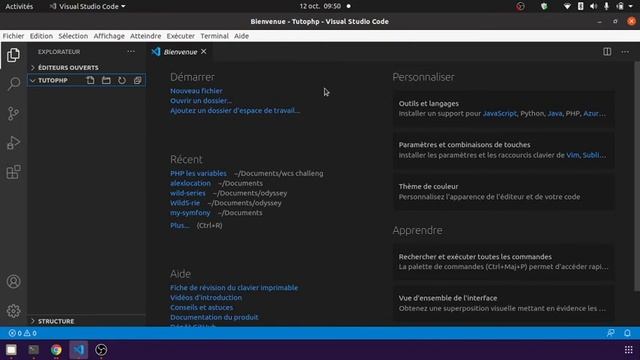This screenshot has width=640, height=360.
Task: Click Ajoutez un dossier d'espace de travail
Action: point(235,110)
